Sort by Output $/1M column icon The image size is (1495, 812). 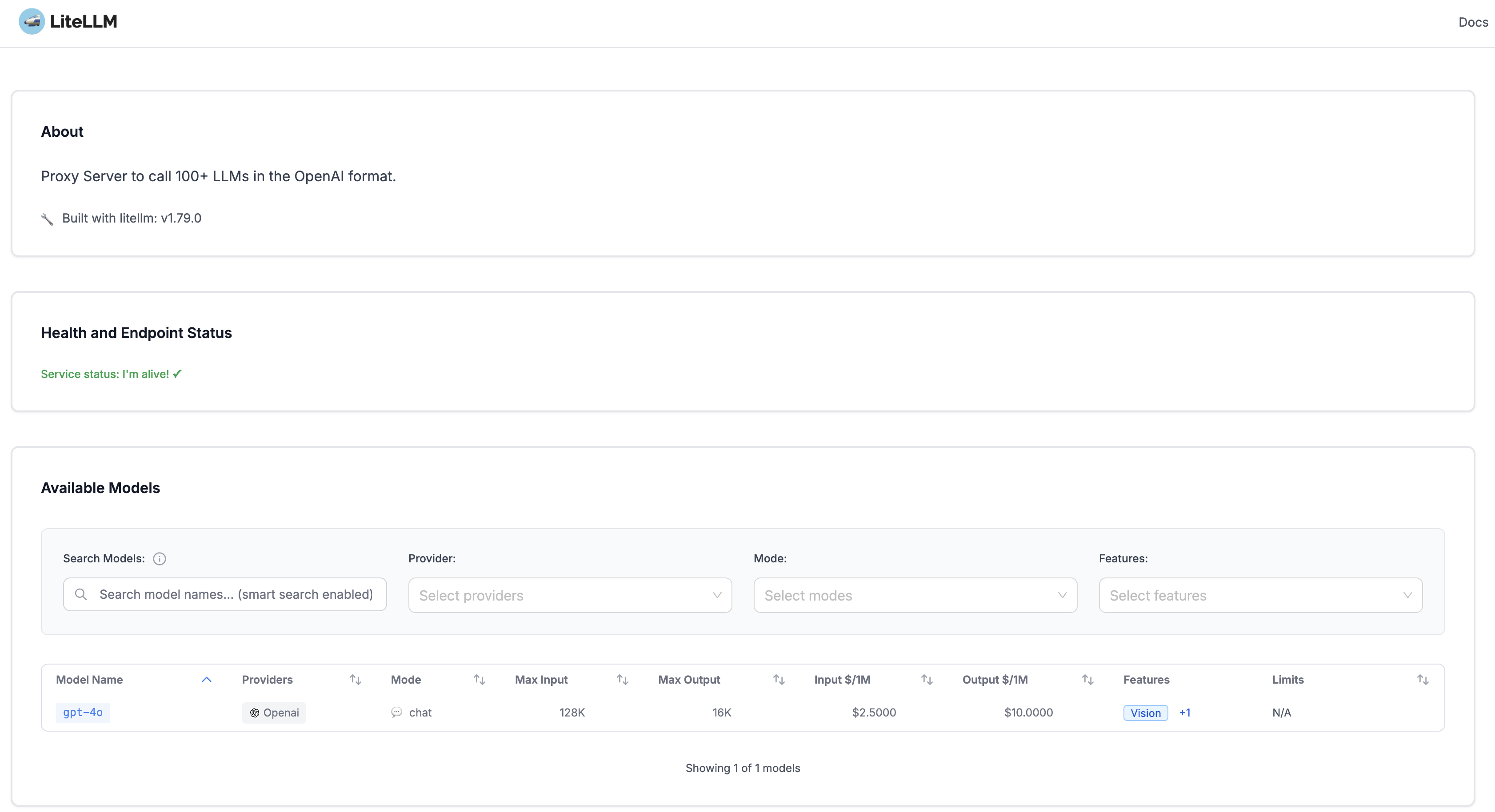tap(1087, 679)
